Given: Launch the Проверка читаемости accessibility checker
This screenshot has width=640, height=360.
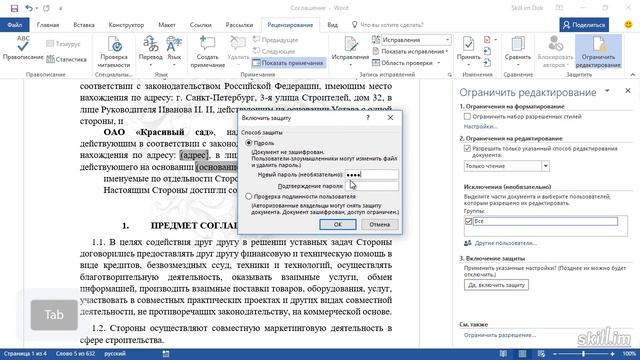Looking at the screenshot, I should [114, 52].
